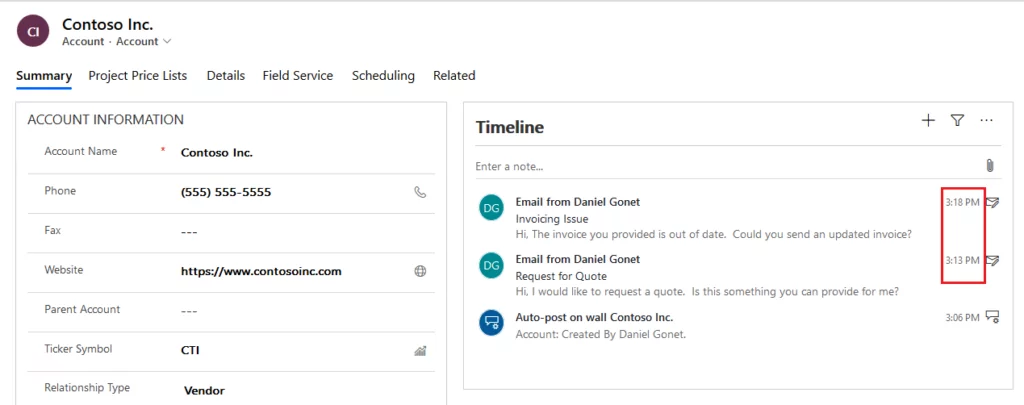
Task: Click the Website label
Action: tap(64, 270)
